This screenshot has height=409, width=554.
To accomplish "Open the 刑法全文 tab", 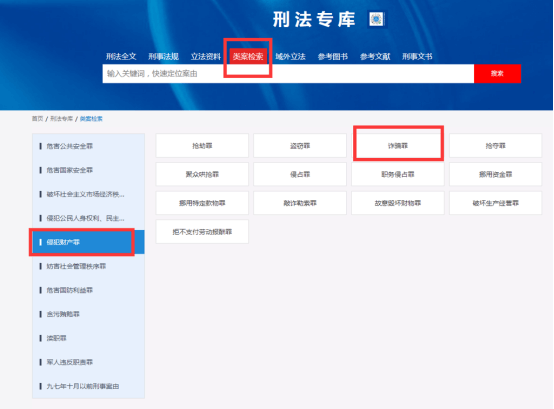I will tap(121, 57).
